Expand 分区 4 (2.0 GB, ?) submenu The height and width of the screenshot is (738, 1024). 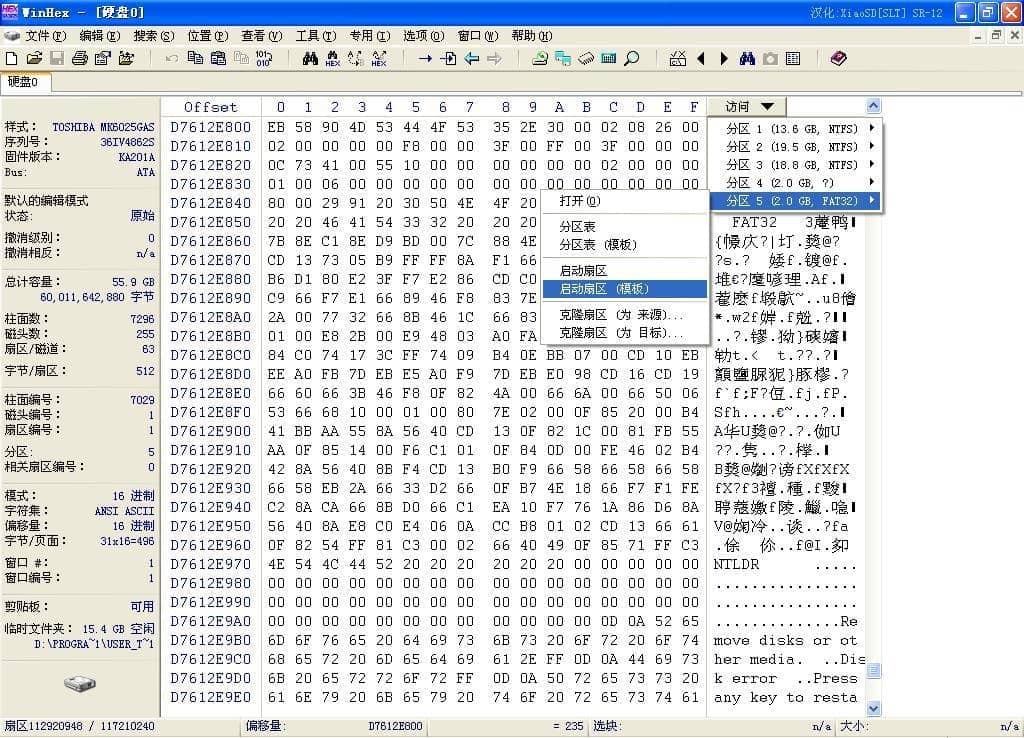coord(795,183)
